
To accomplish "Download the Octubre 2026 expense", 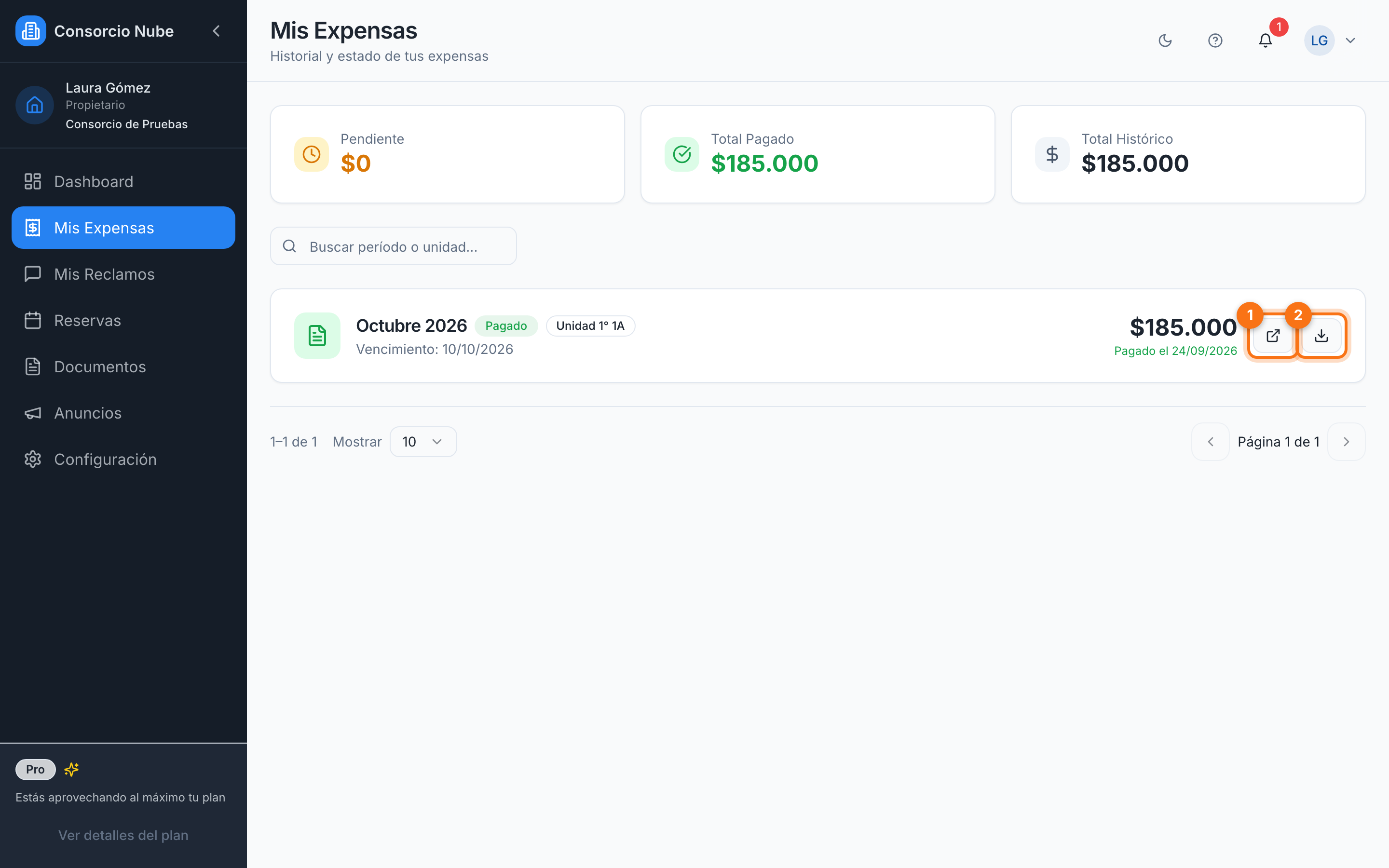I will [x=1321, y=336].
